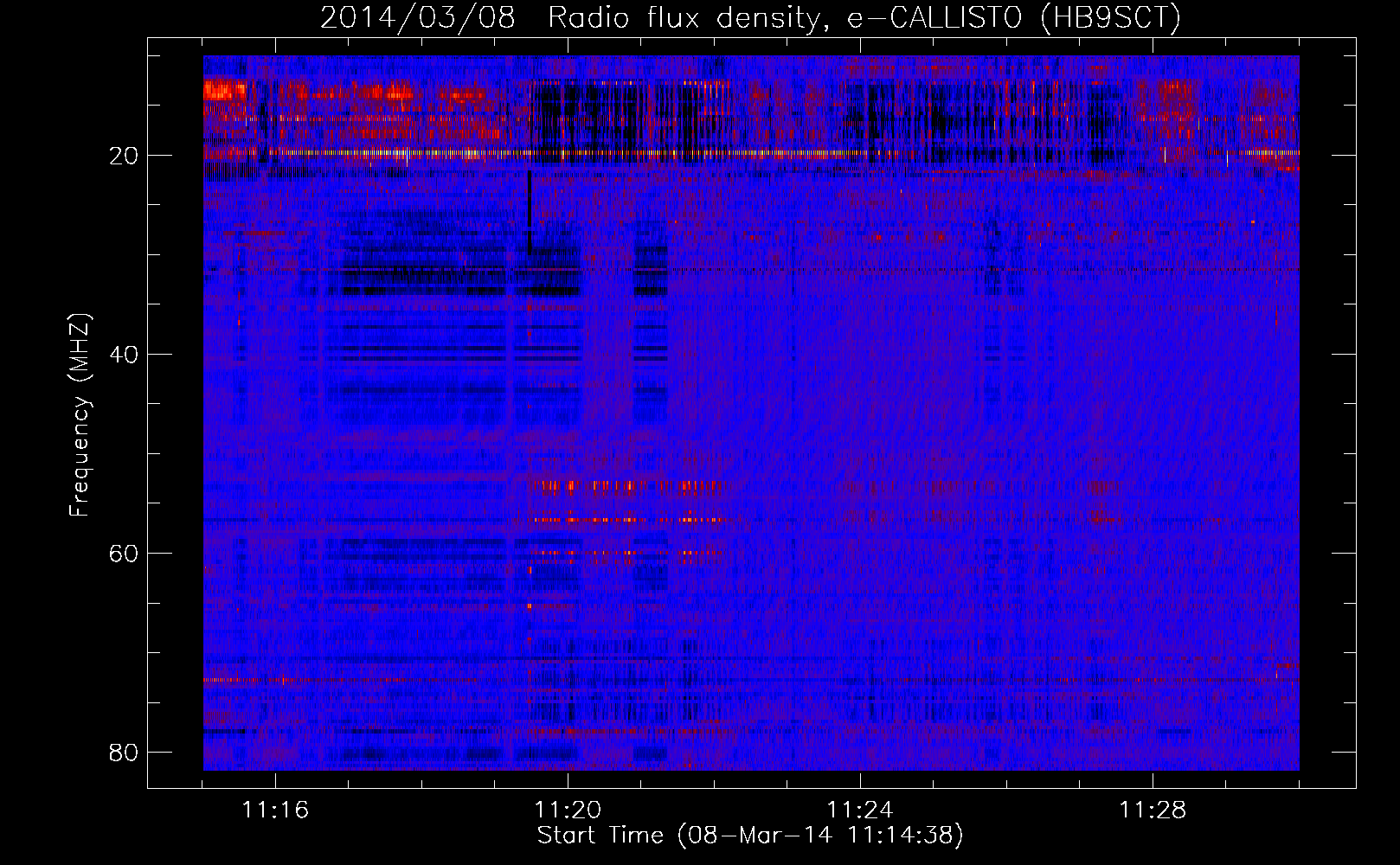The width and height of the screenshot is (1400, 865).
Task: Click the 40 frequency tick label
Action: coord(124,355)
